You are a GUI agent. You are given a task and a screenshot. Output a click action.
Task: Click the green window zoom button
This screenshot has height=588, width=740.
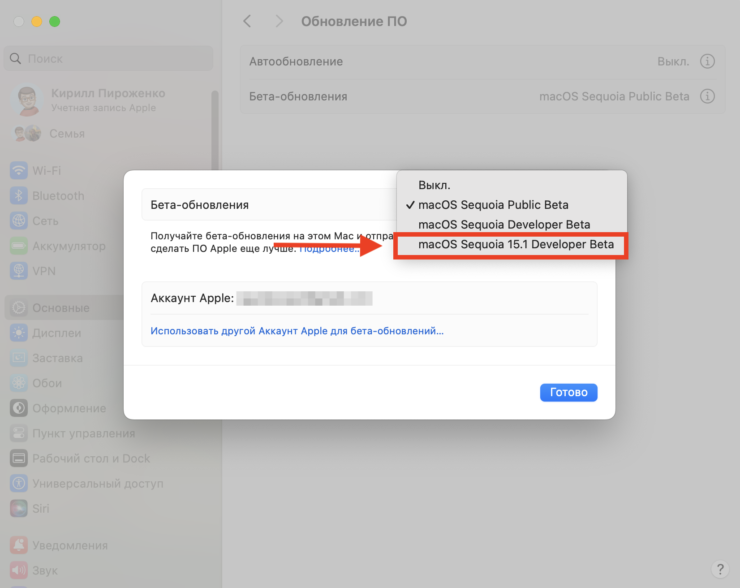point(55,21)
